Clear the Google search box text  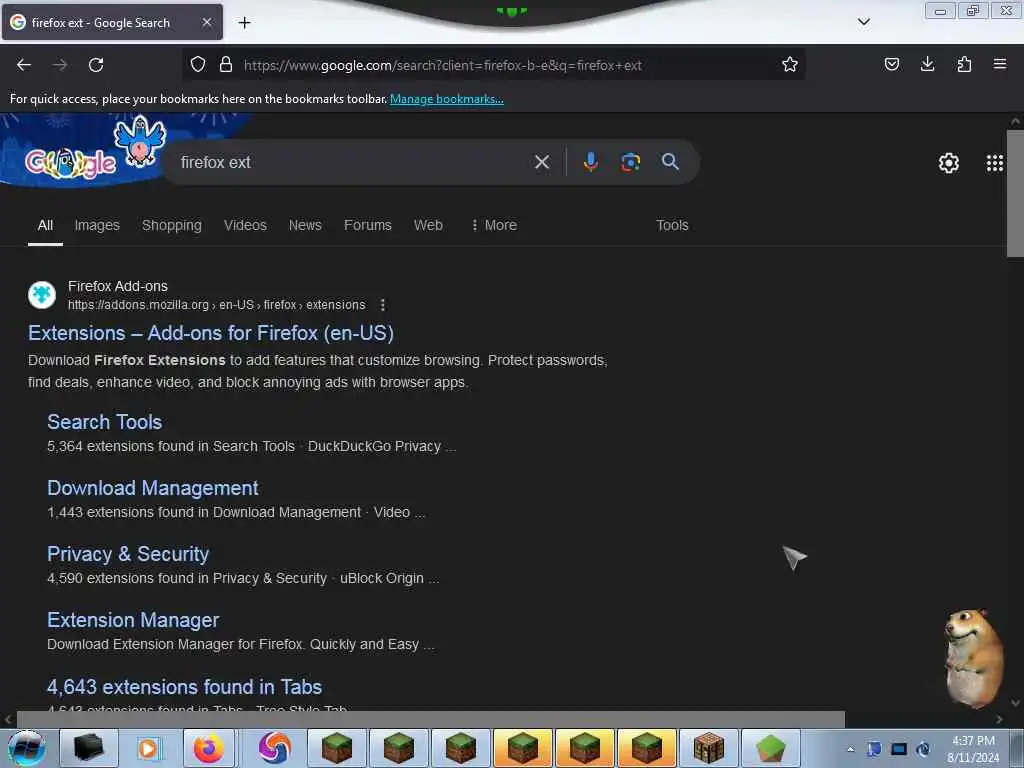coord(542,162)
